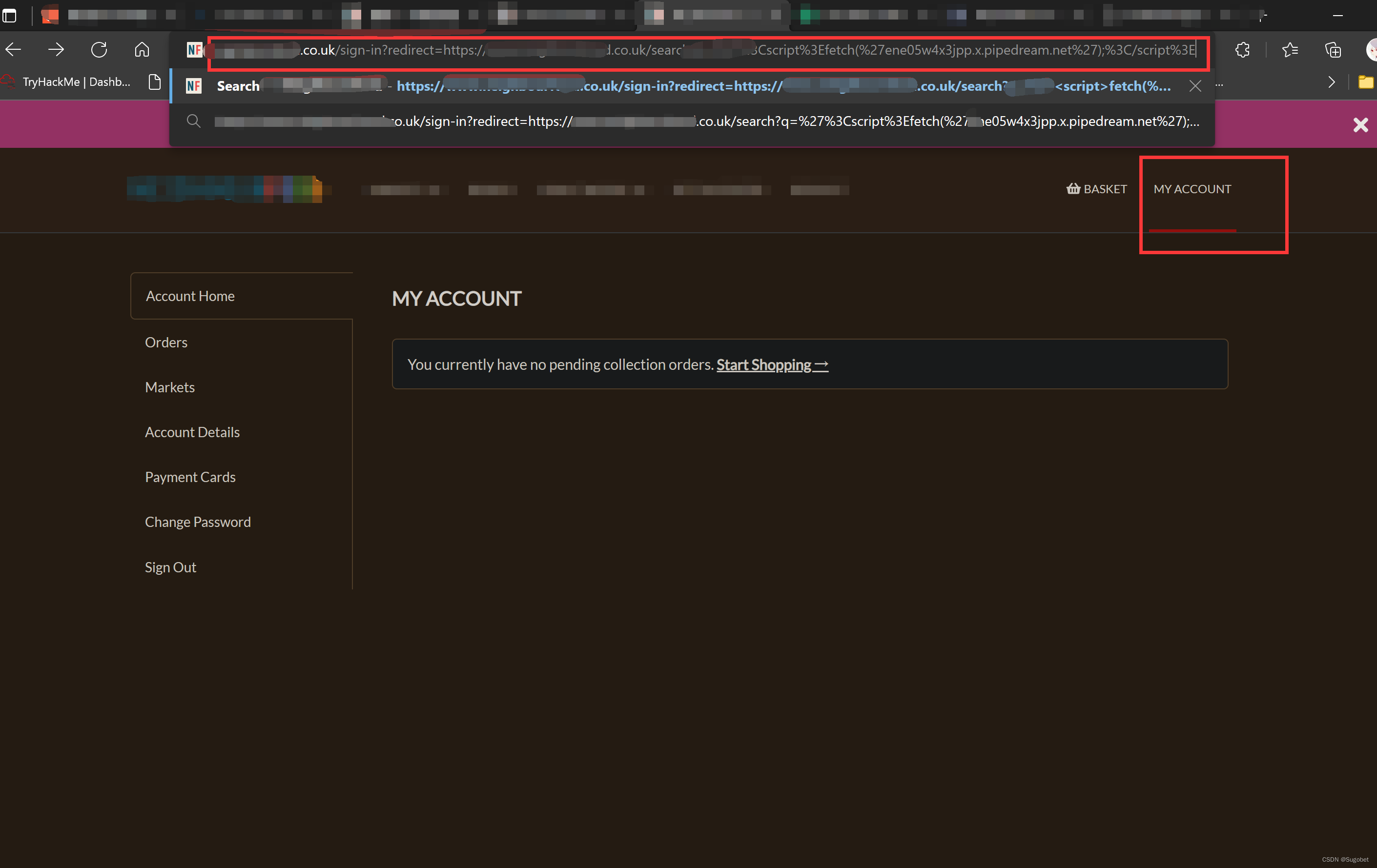
Task: Open Account Details in sidebar
Action: (192, 432)
